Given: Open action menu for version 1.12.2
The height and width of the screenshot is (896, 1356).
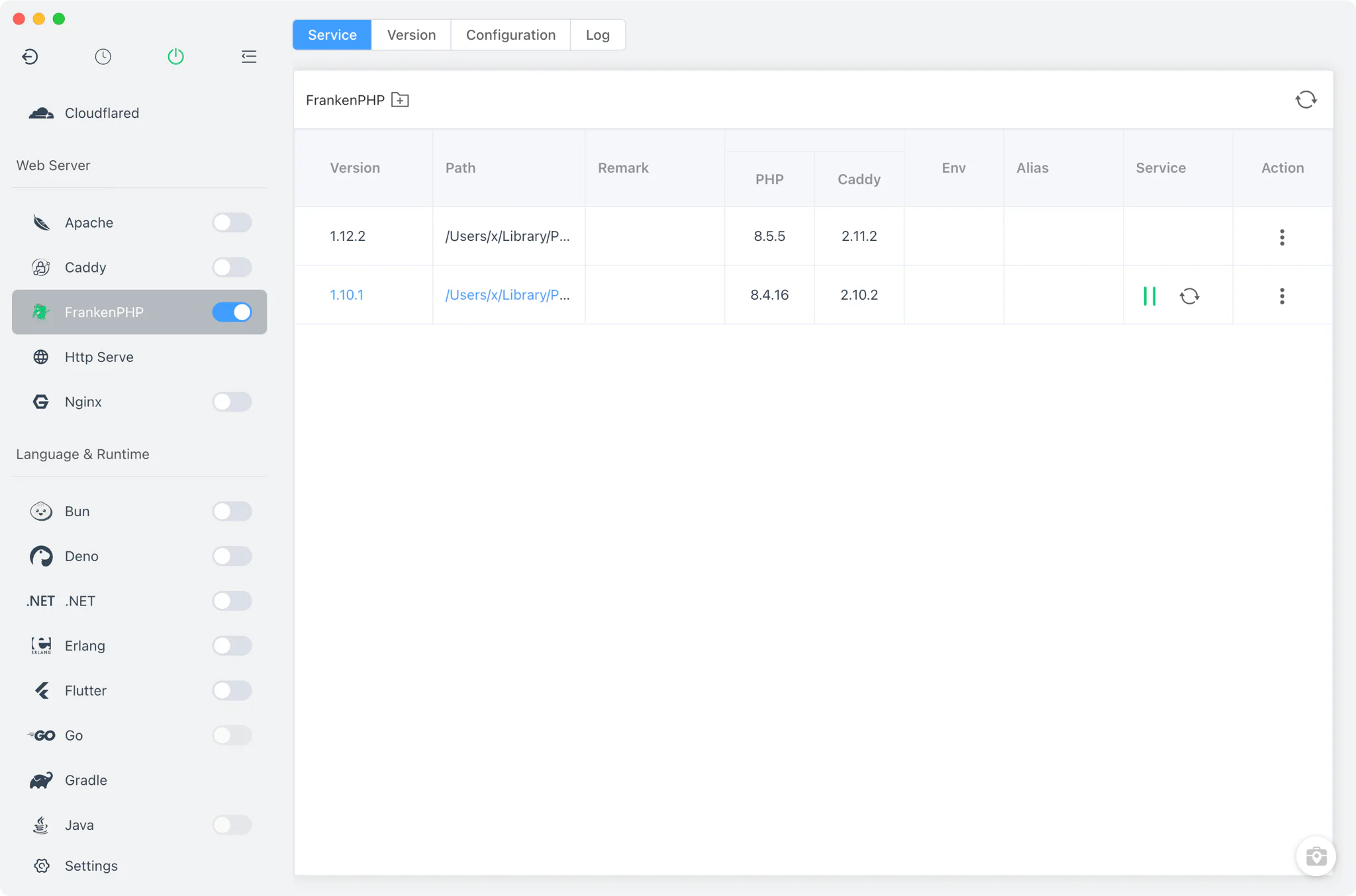Looking at the screenshot, I should (x=1282, y=237).
